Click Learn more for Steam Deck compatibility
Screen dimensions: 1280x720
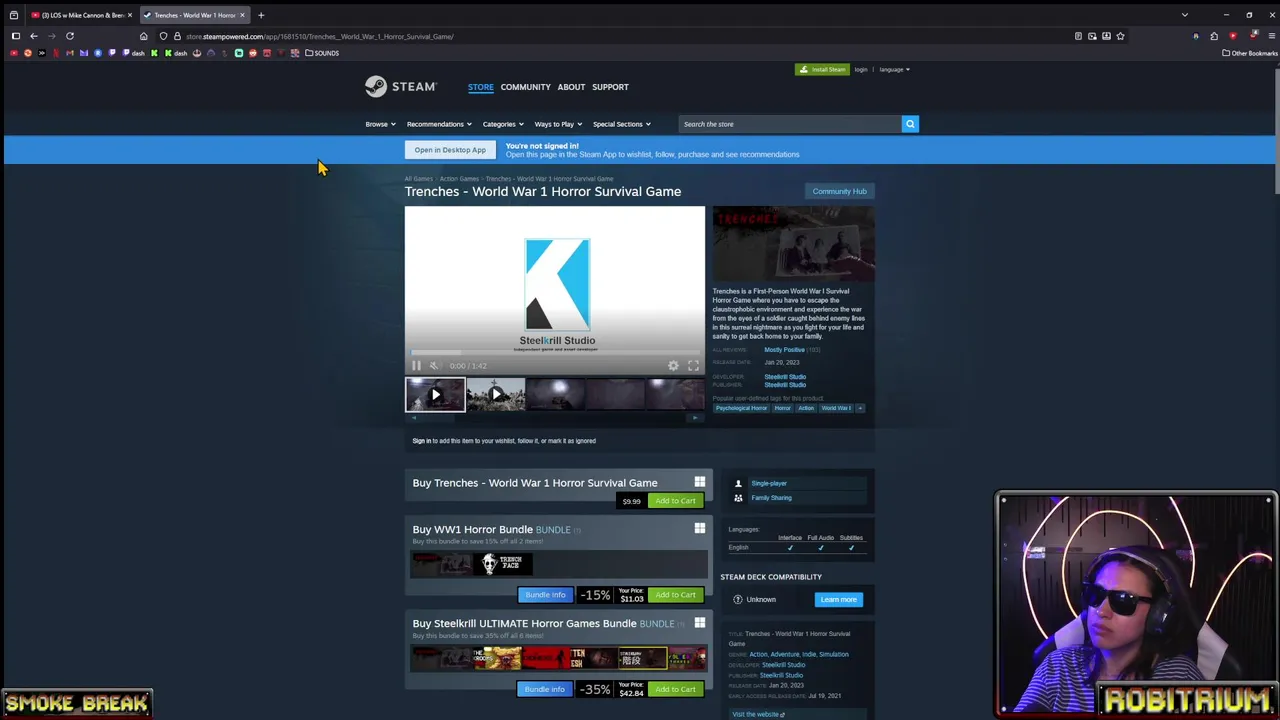tap(839, 600)
